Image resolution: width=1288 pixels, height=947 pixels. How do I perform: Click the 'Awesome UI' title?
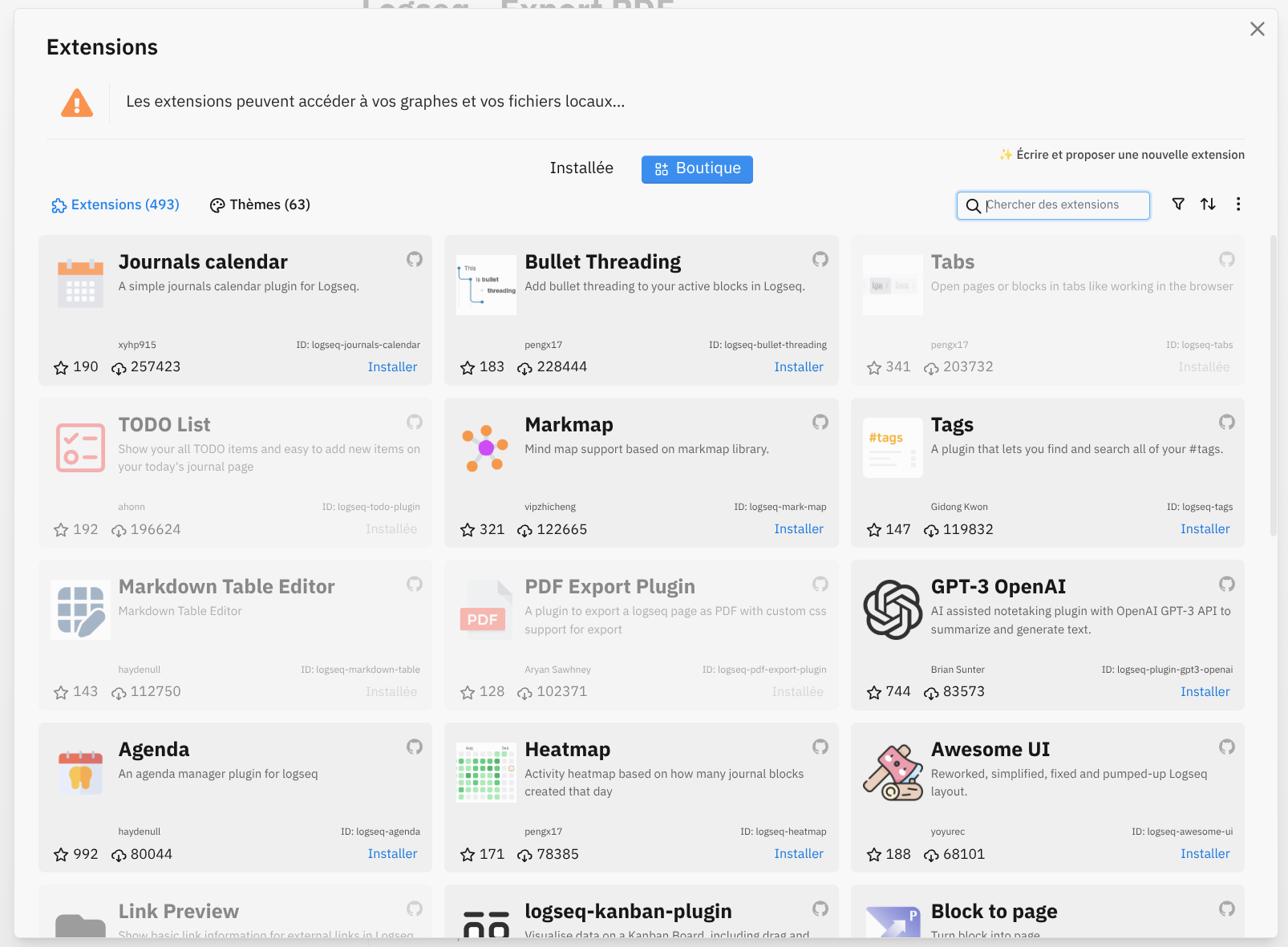click(990, 750)
